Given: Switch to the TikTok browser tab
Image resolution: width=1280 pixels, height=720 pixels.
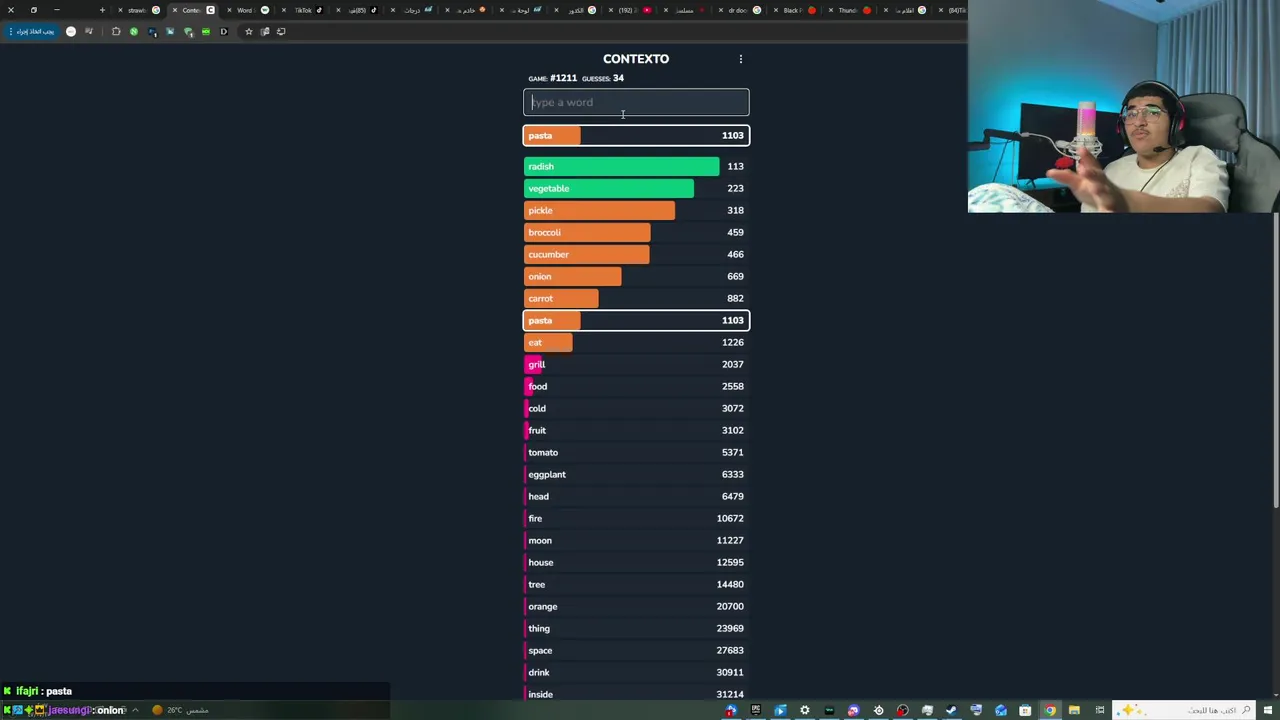Looking at the screenshot, I should pos(302,10).
